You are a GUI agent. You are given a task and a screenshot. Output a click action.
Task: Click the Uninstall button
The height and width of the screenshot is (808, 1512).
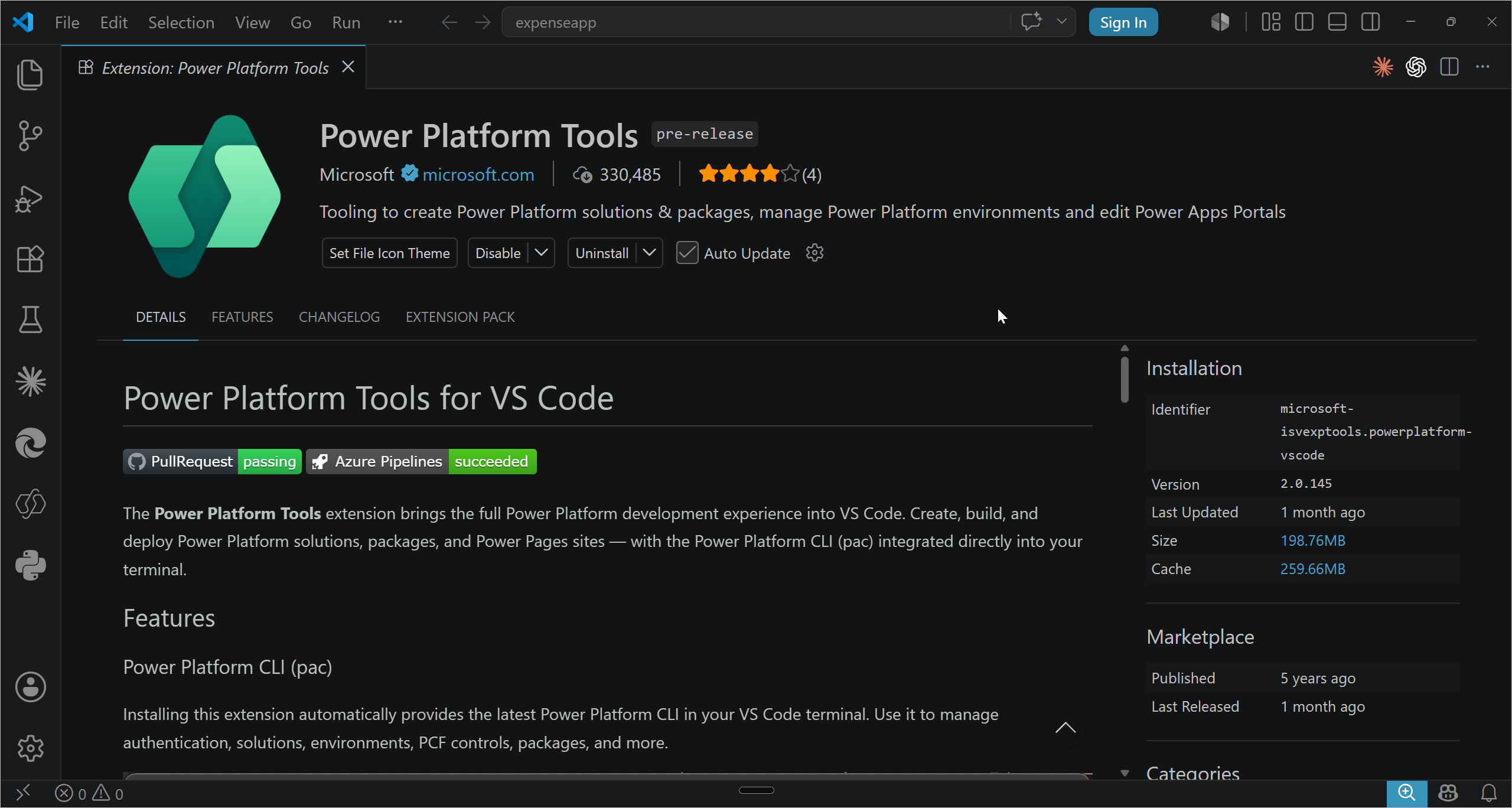(x=602, y=253)
